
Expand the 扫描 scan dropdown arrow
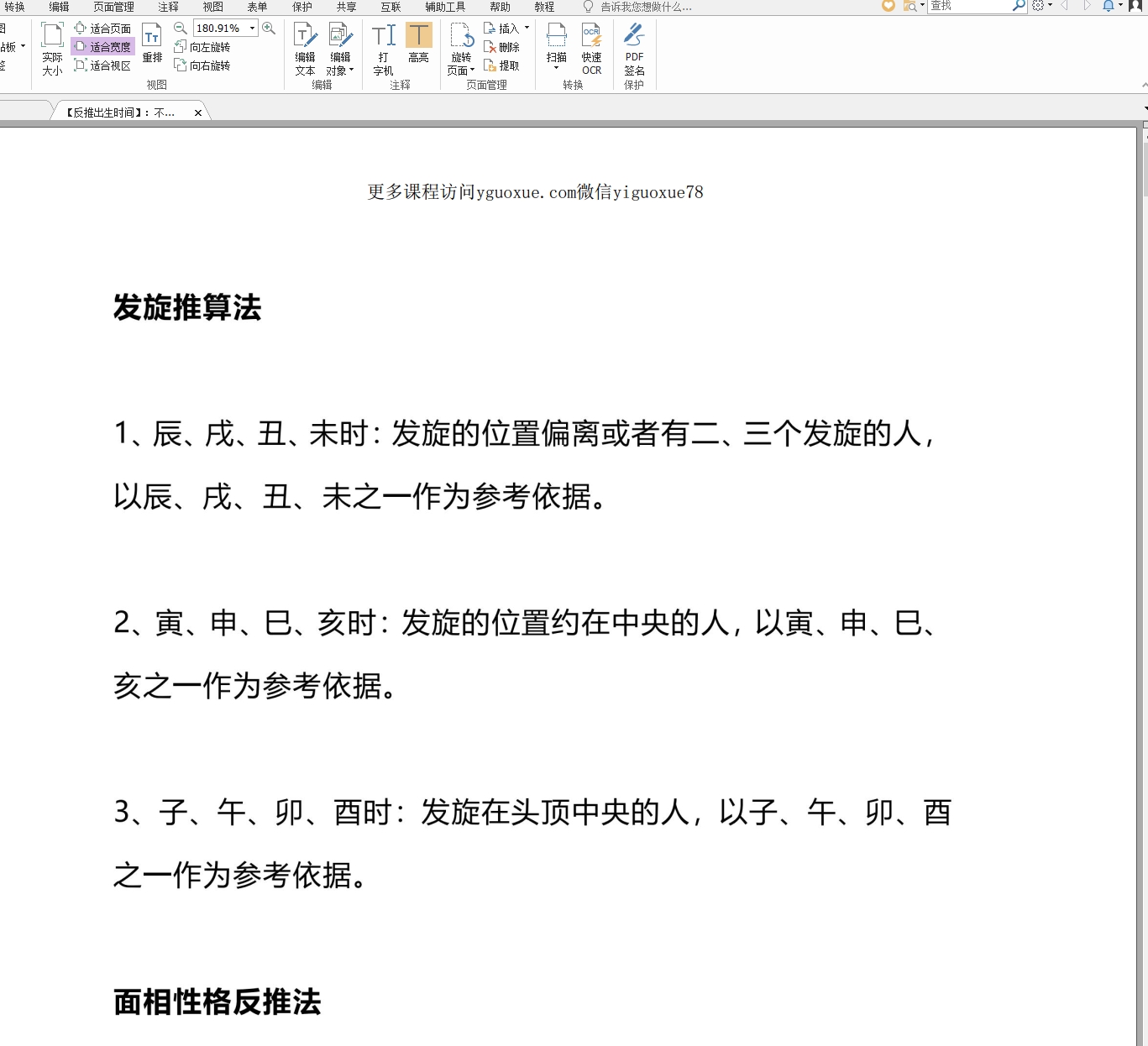[556, 69]
